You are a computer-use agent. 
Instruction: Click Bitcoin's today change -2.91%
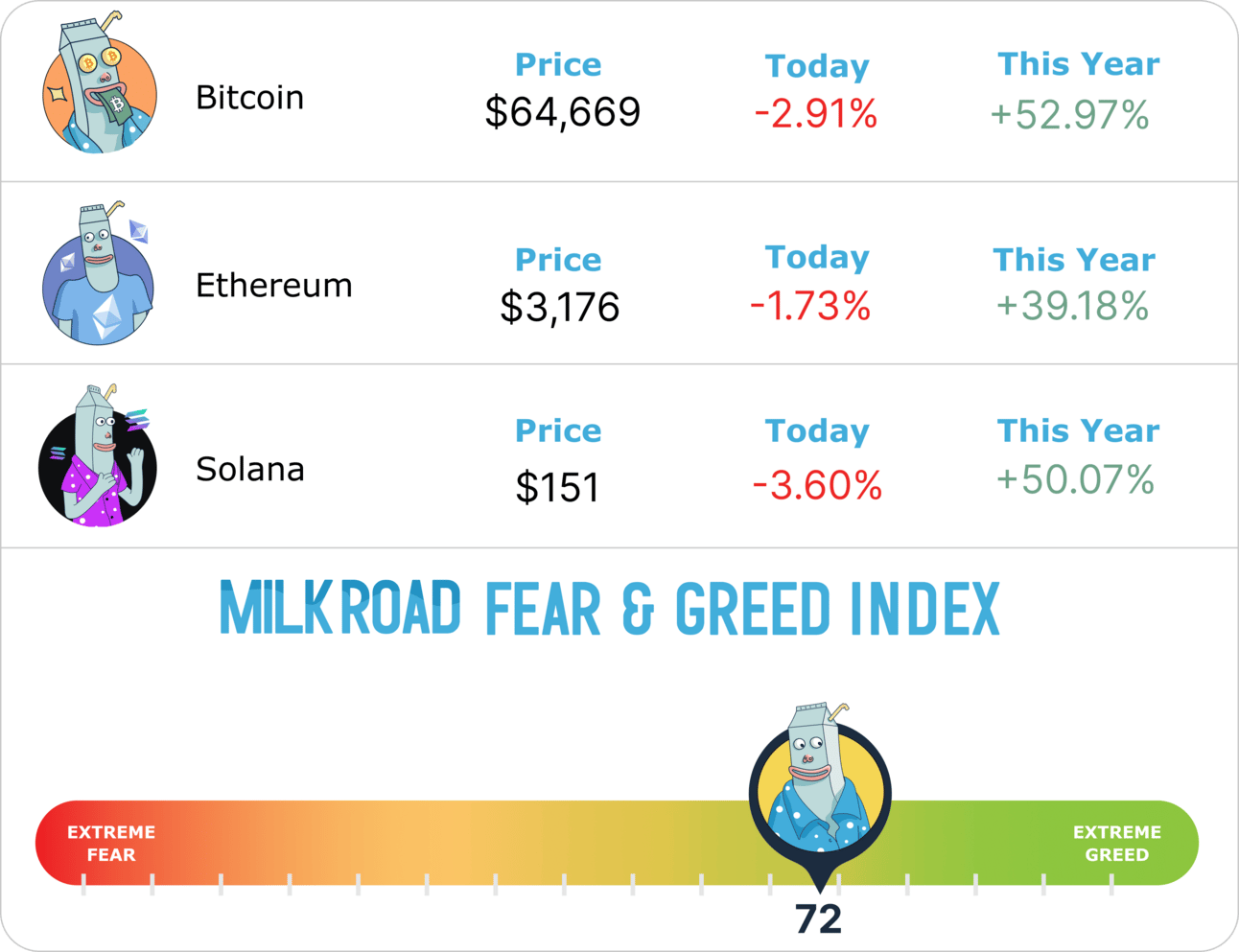[x=816, y=115]
